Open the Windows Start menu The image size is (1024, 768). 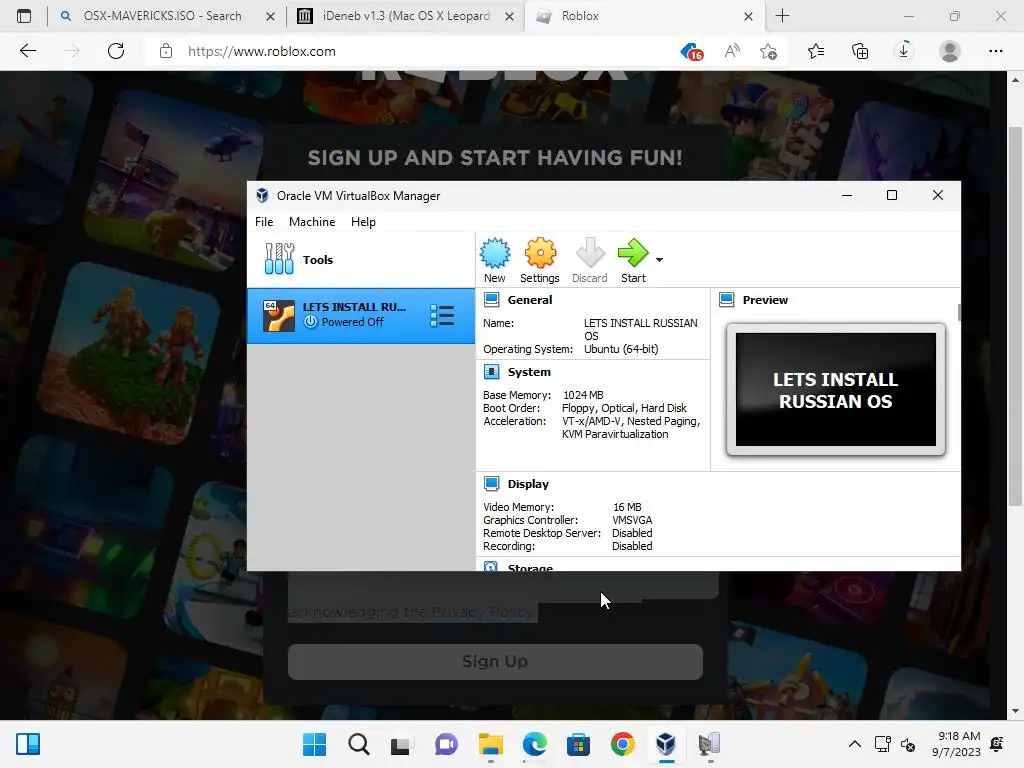(x=314, y=744)
